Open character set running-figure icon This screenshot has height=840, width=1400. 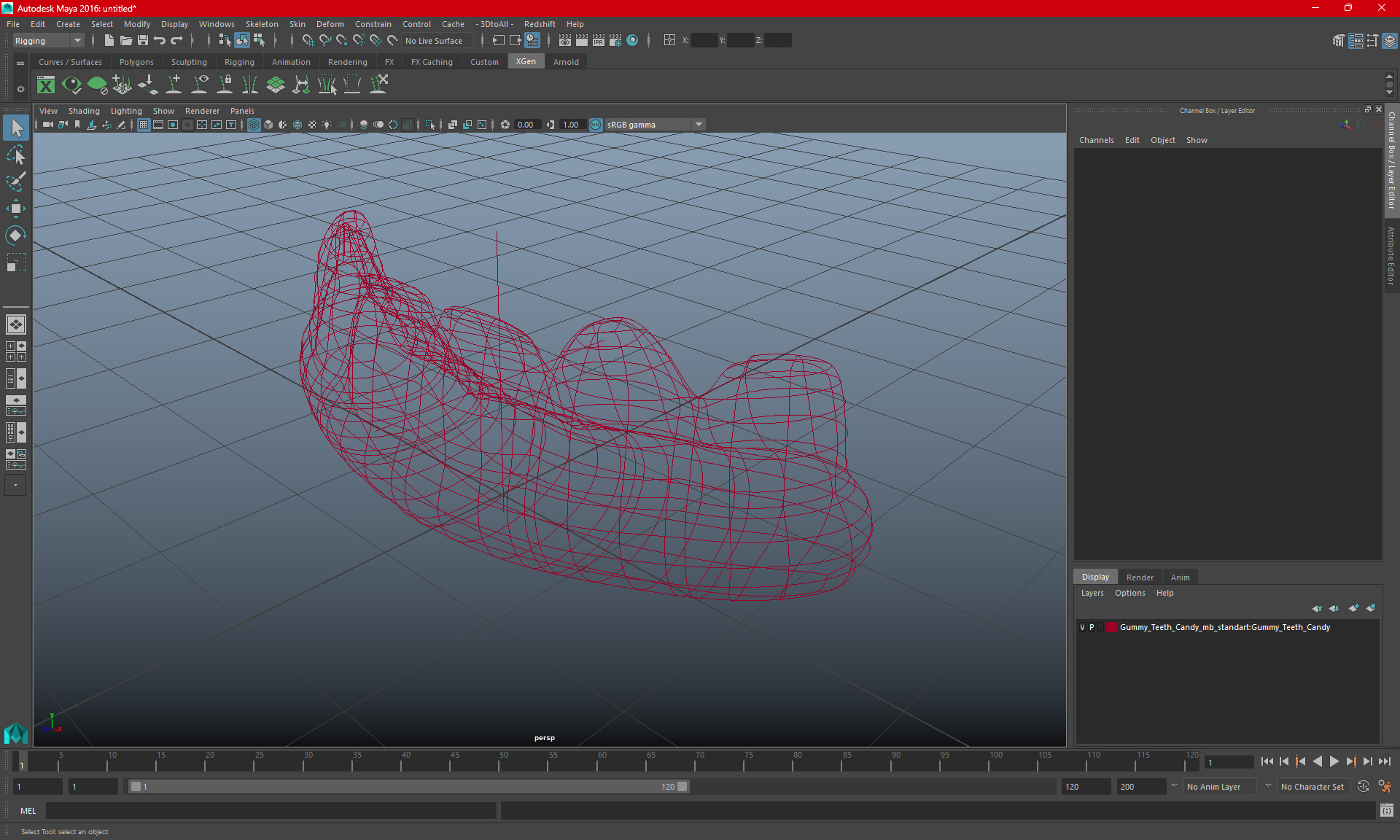coord(1385,787)
